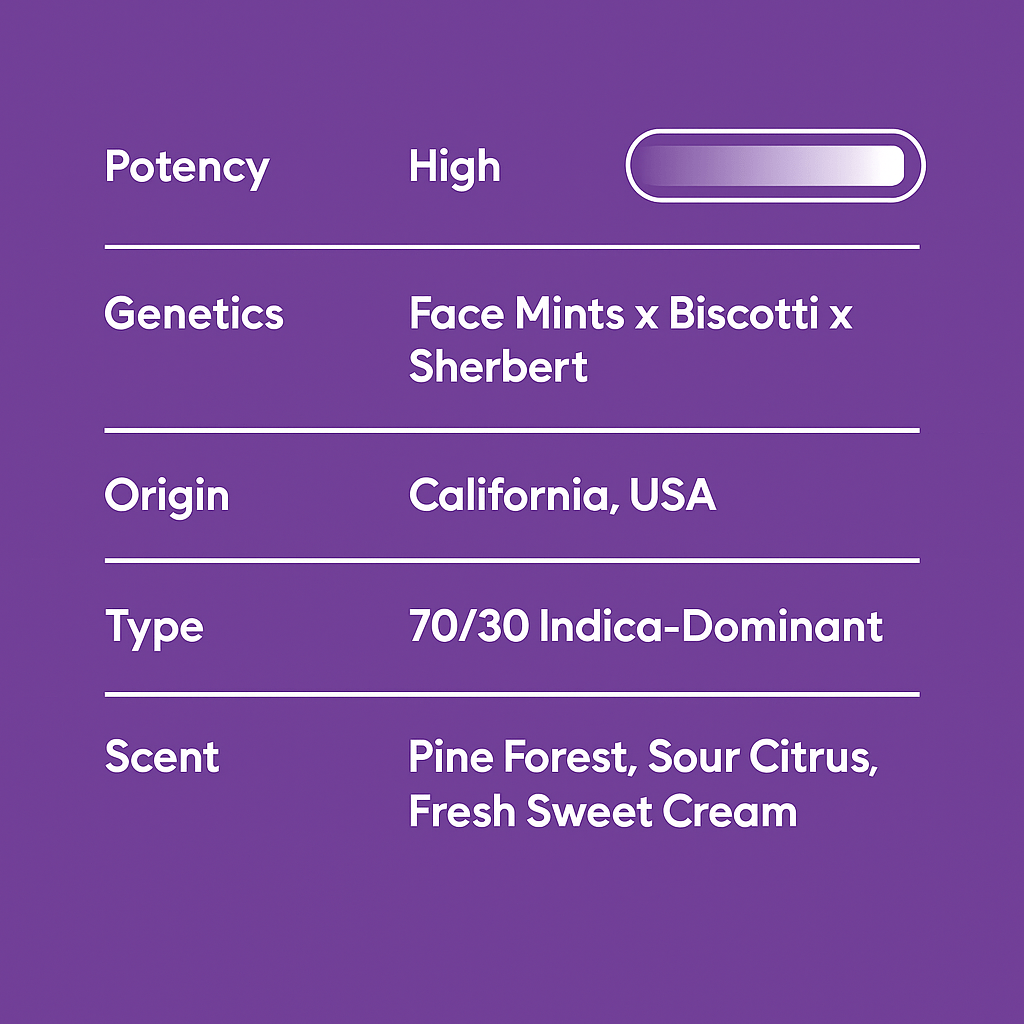Click the Type label
Viewport: 1024px width, 1024px height.
pos(154,627)
